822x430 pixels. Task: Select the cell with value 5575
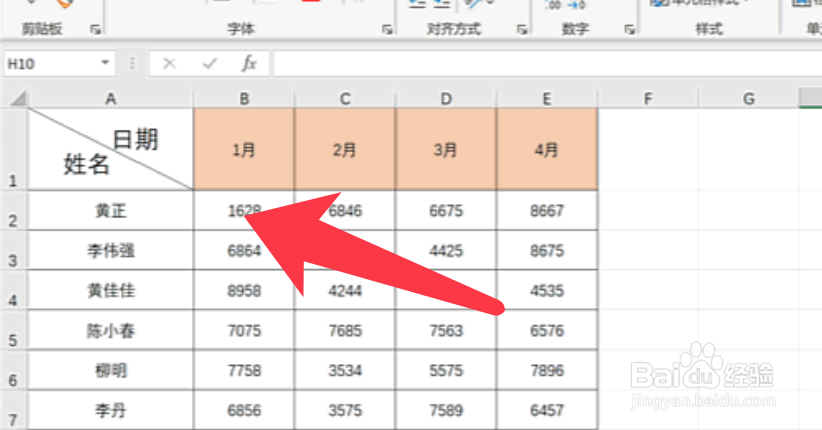[x=446, y=370]
